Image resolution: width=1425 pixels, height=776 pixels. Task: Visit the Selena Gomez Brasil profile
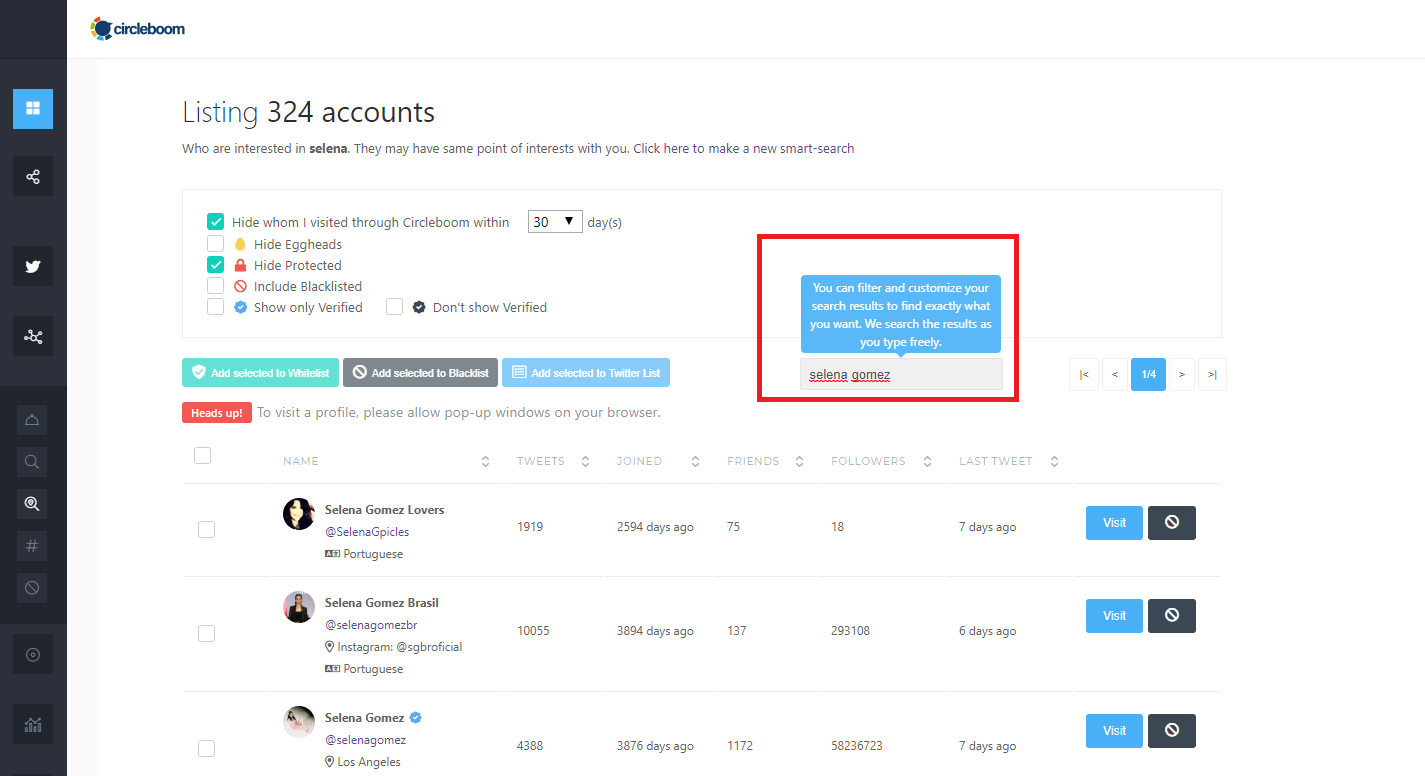click(1114, 616)
